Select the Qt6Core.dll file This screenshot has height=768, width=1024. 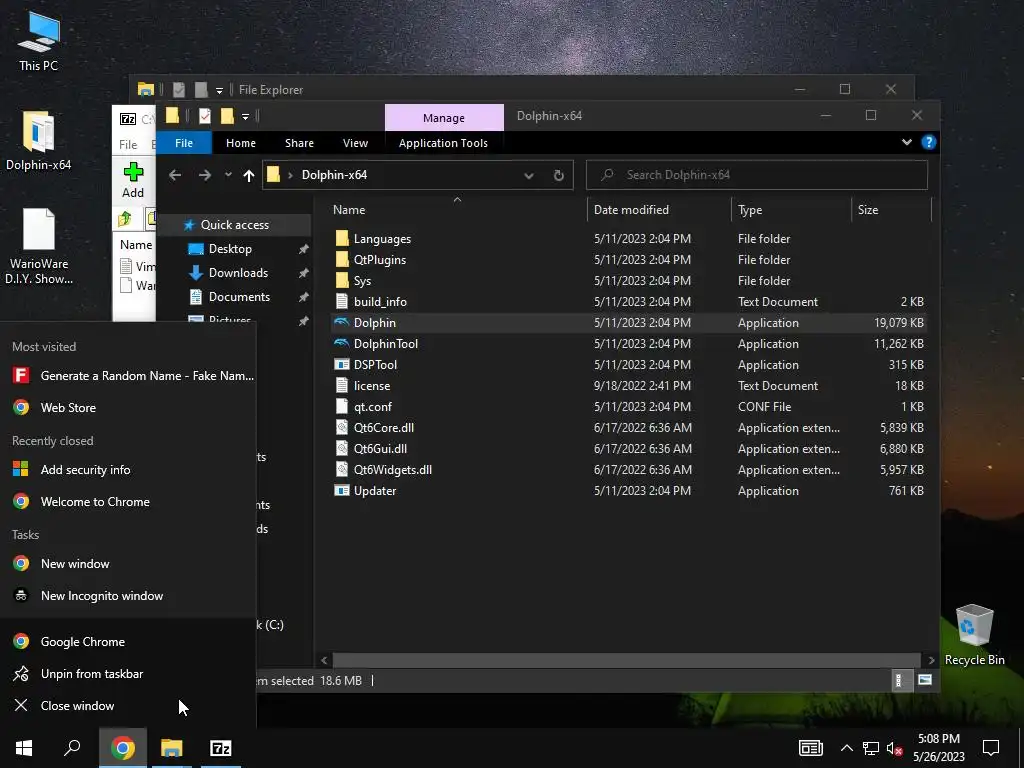(383, 428)
